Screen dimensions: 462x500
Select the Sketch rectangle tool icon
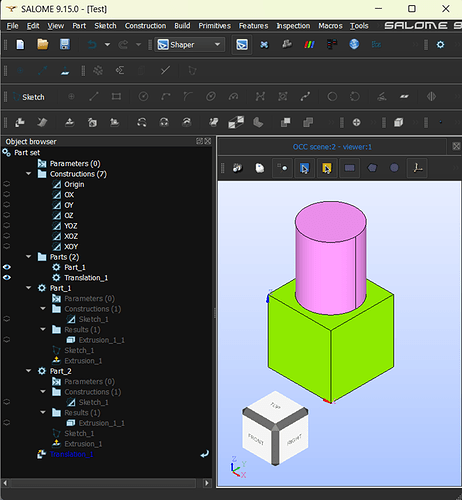pos(116,97)
